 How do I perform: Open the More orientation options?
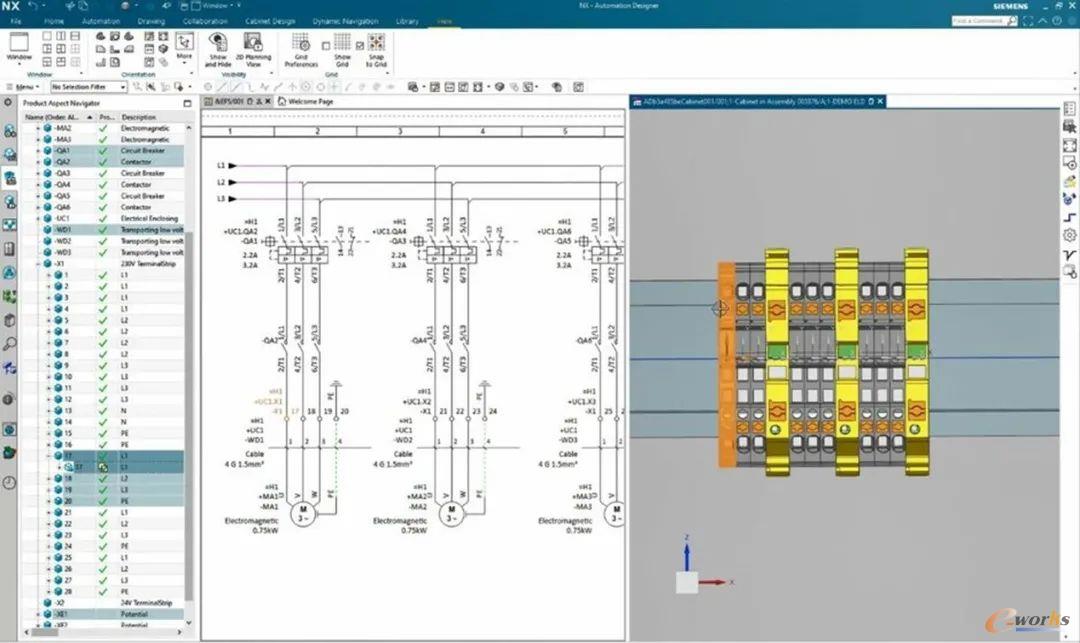coord(184,46)
